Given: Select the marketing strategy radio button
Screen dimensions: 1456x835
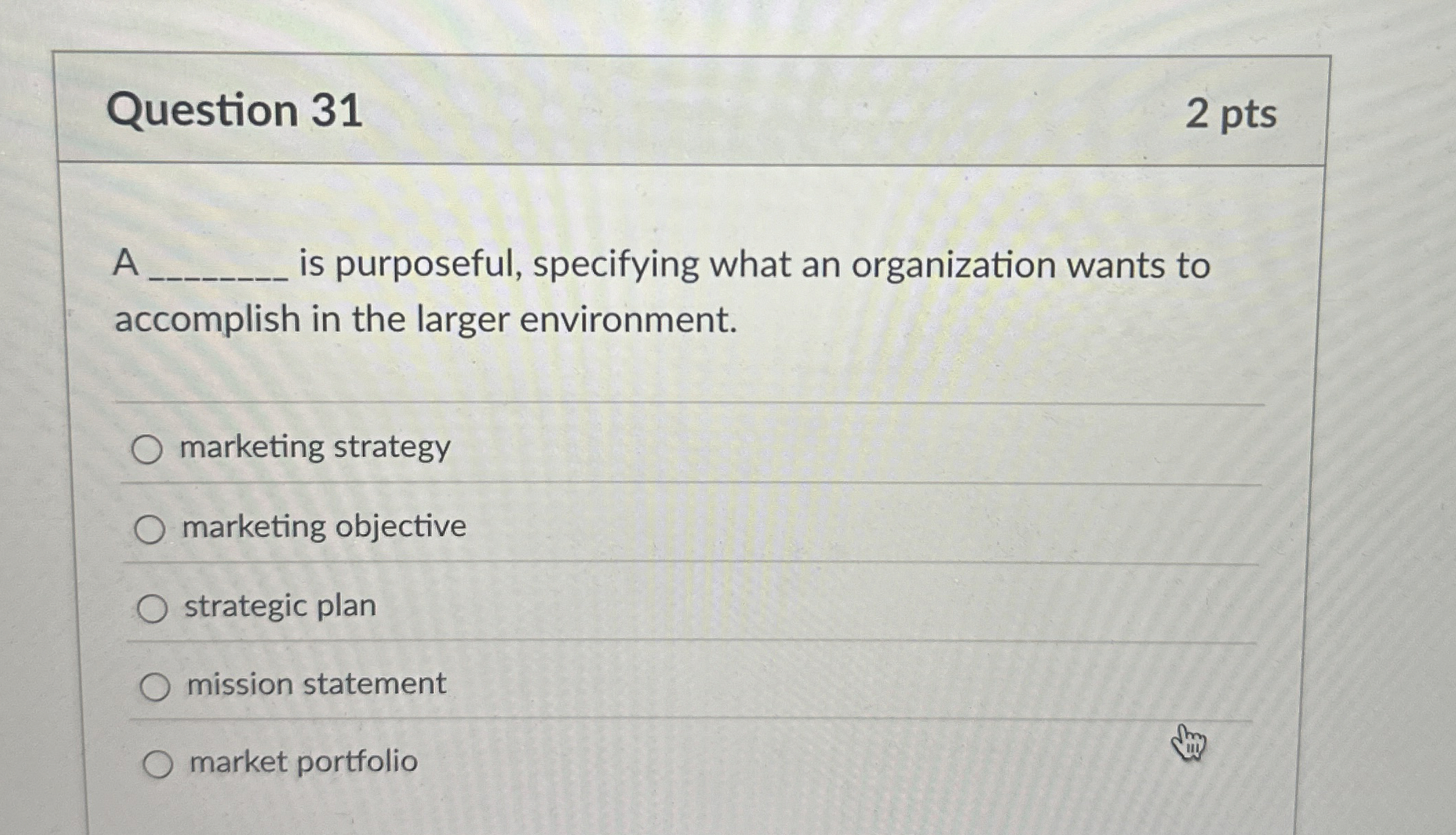Looking at the screenshot, I should click(151, 448).
